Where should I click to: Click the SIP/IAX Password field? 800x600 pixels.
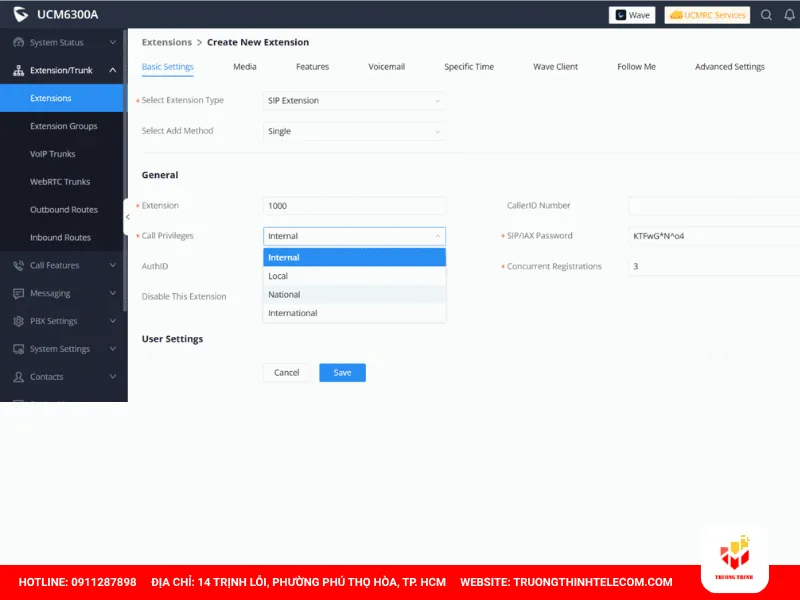pyautogui.click(x=714, y=236)
